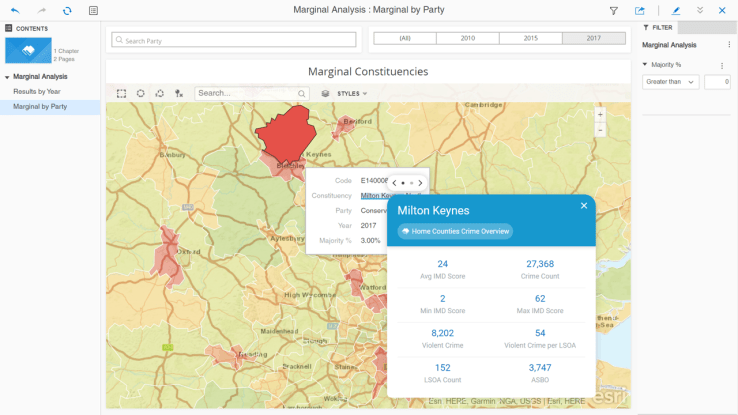Open the map layers icon
The width and height of the screenshot is (738, 415).
[x=325, y=94]
